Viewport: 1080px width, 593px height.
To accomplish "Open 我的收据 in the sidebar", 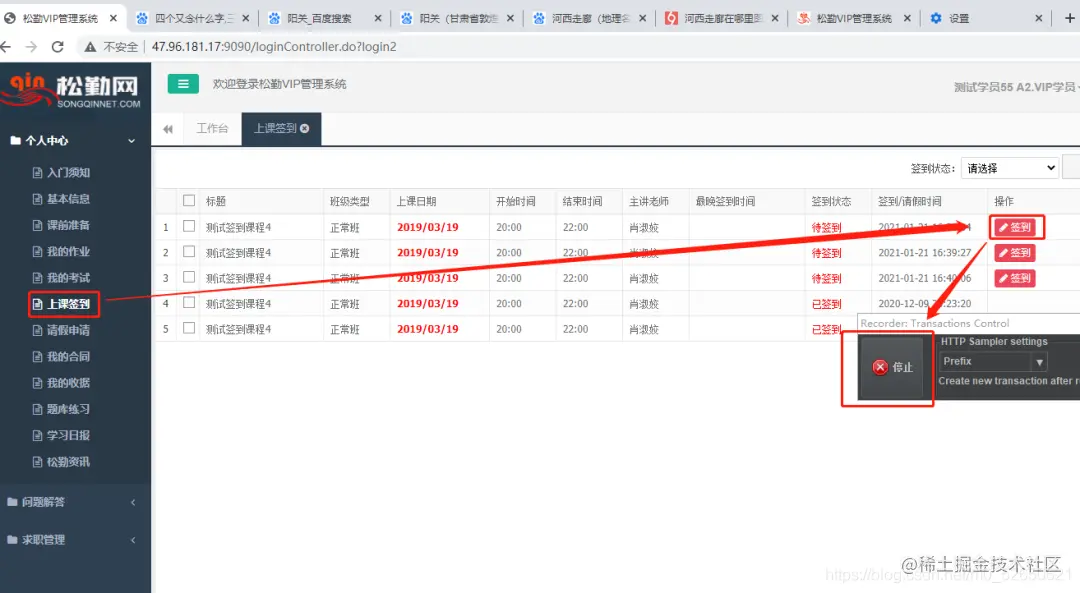I will 62,383.
